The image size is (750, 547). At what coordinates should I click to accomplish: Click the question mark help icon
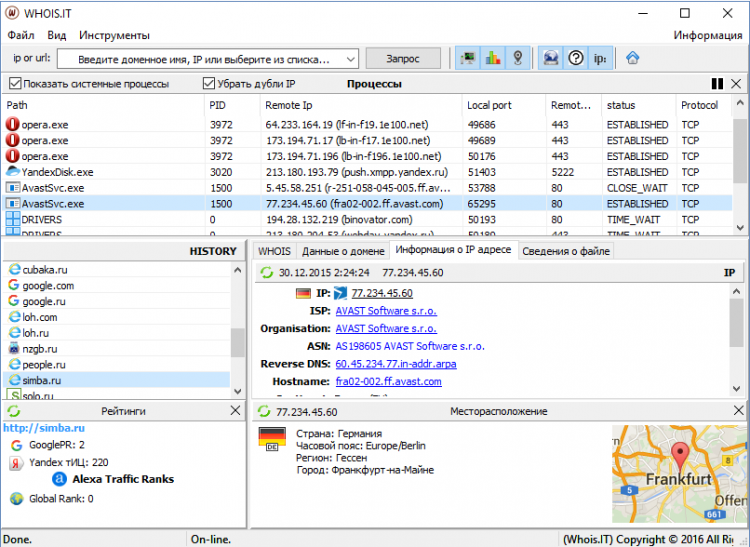(575, 58)
